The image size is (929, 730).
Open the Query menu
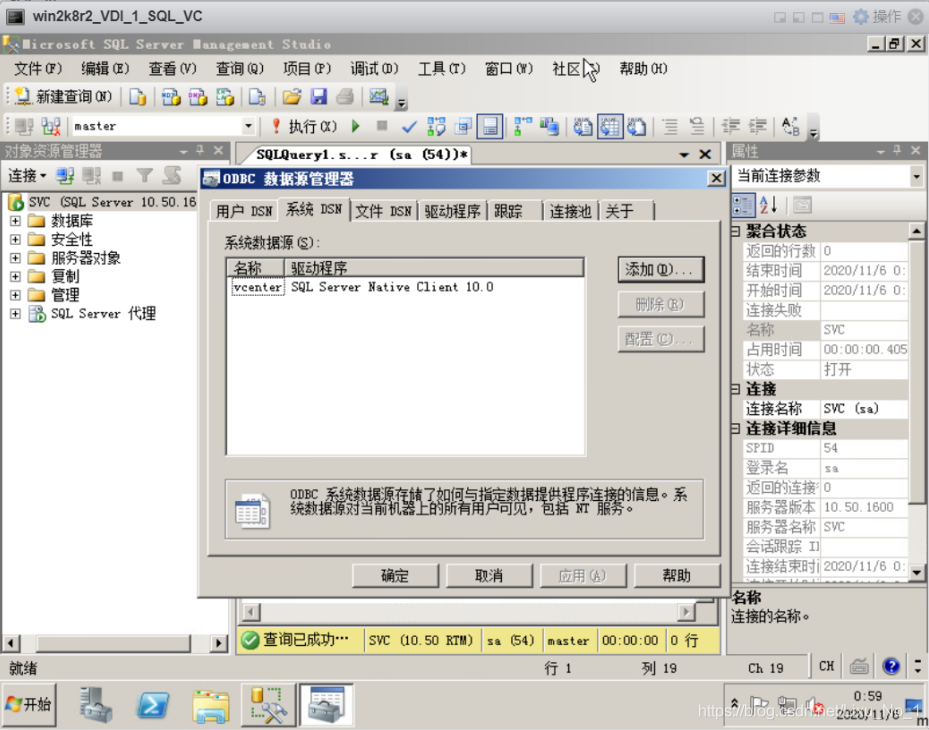(x=239, y=69)
